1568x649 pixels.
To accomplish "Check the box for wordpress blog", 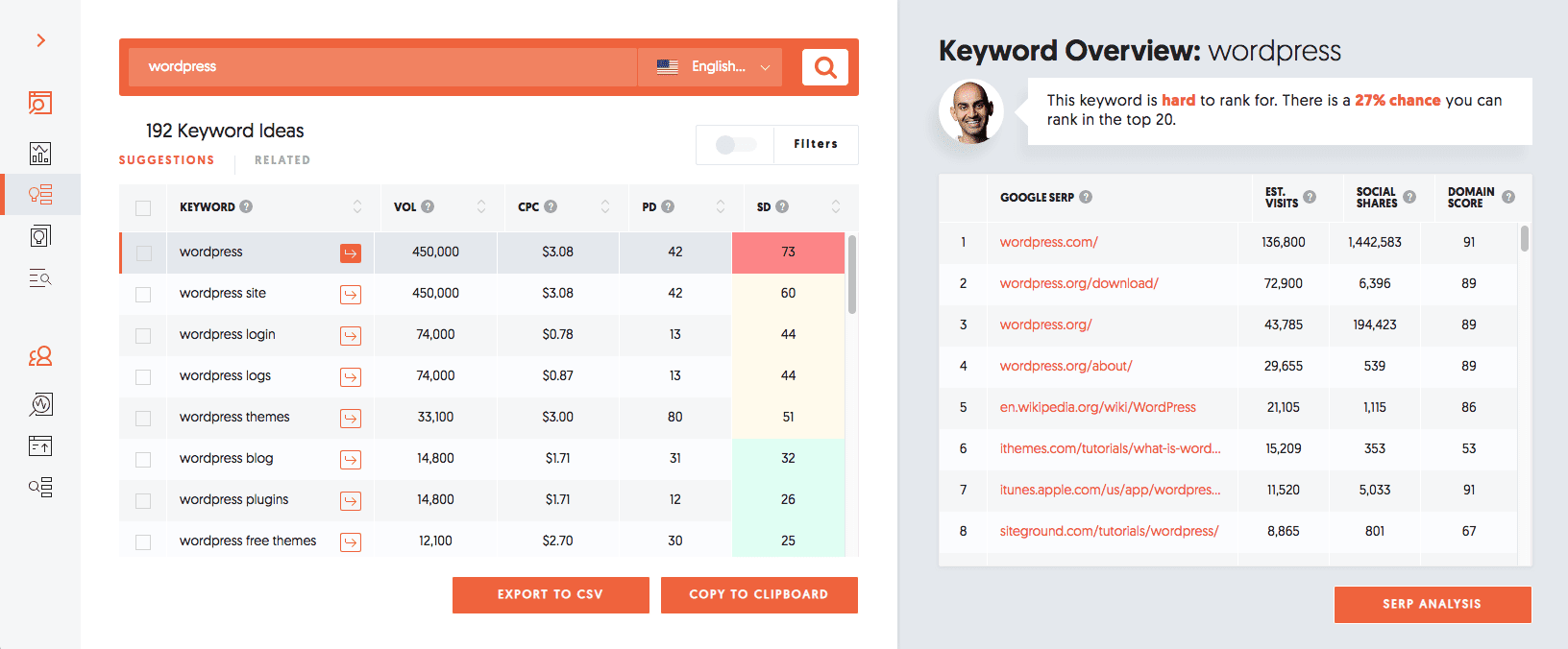I will [x=143, y=459].
